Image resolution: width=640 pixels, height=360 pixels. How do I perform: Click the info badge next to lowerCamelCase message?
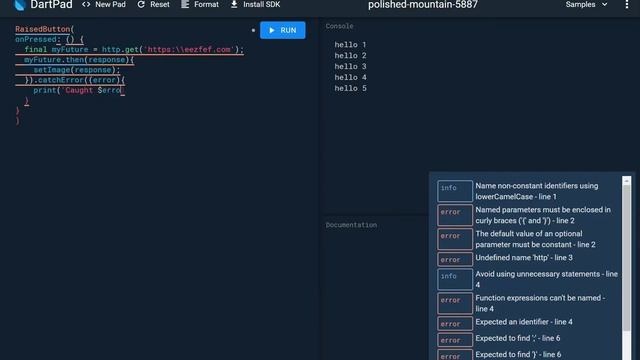tap(455, 191)
